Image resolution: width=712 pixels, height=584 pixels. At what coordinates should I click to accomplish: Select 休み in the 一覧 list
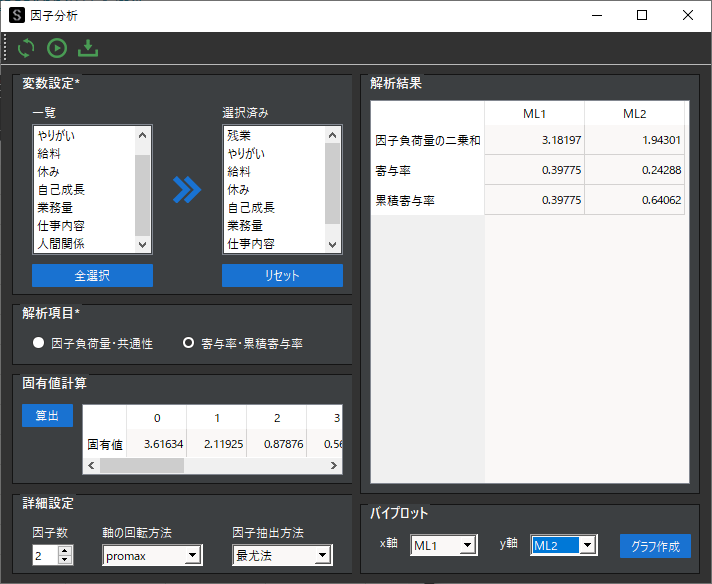click(x=85, y=172)
